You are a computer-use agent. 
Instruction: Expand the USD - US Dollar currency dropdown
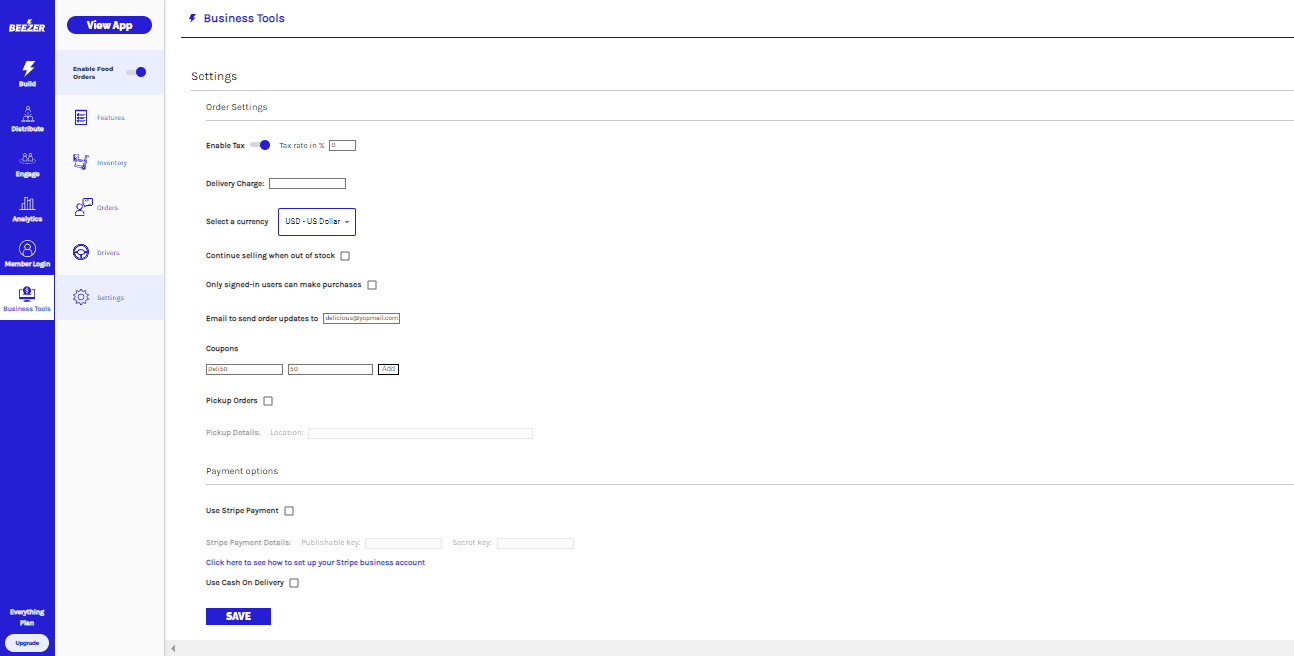316,222
